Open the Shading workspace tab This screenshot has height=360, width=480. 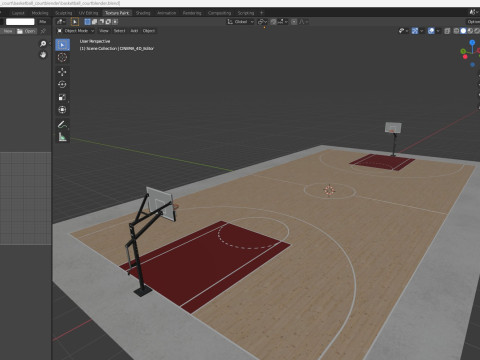click(143, 13)
